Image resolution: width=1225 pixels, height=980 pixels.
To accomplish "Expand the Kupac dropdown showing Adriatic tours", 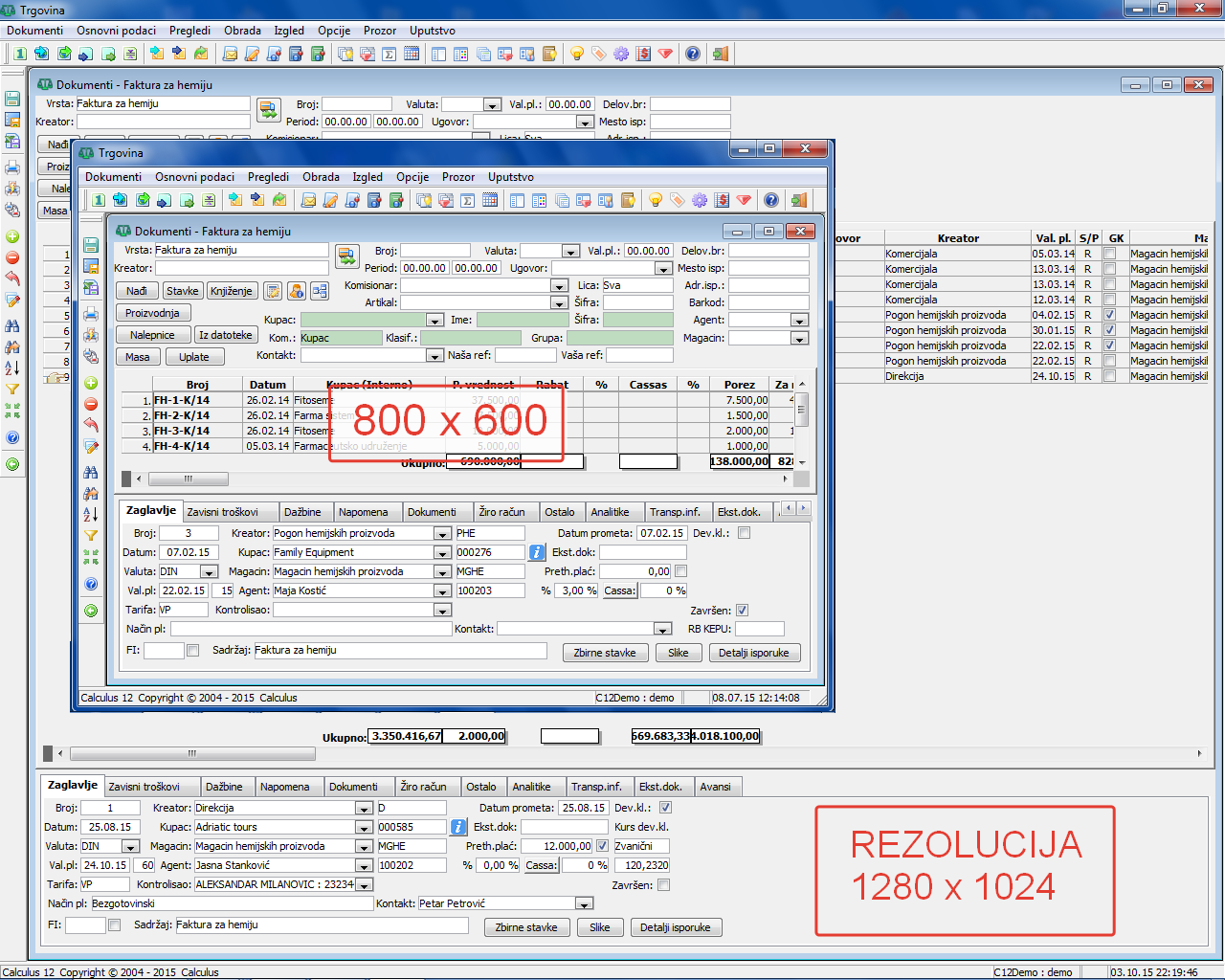I will (364, 828).
